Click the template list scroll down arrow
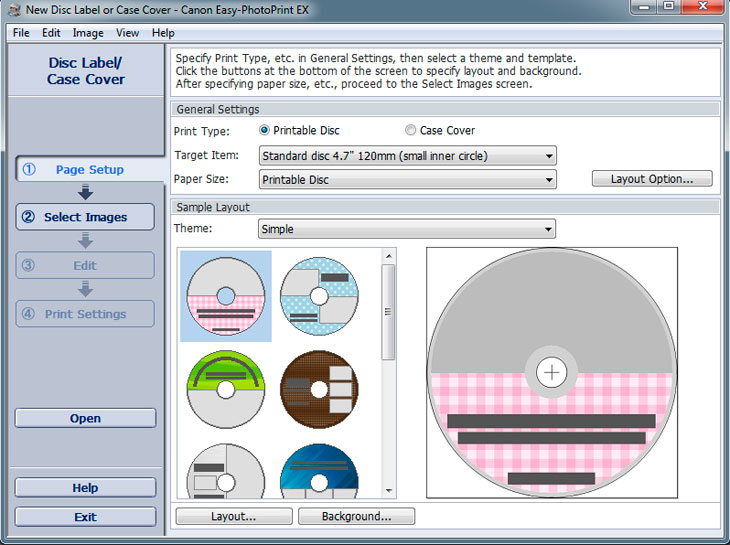Image resolution: width=730 pixels, height=545 pixels. (x=389, y=491)
